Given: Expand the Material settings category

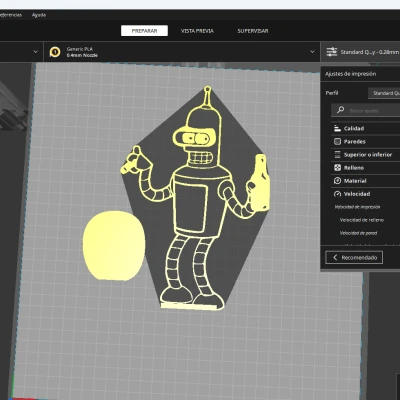Looking at the screenshot, I should (x=366, y=181).
